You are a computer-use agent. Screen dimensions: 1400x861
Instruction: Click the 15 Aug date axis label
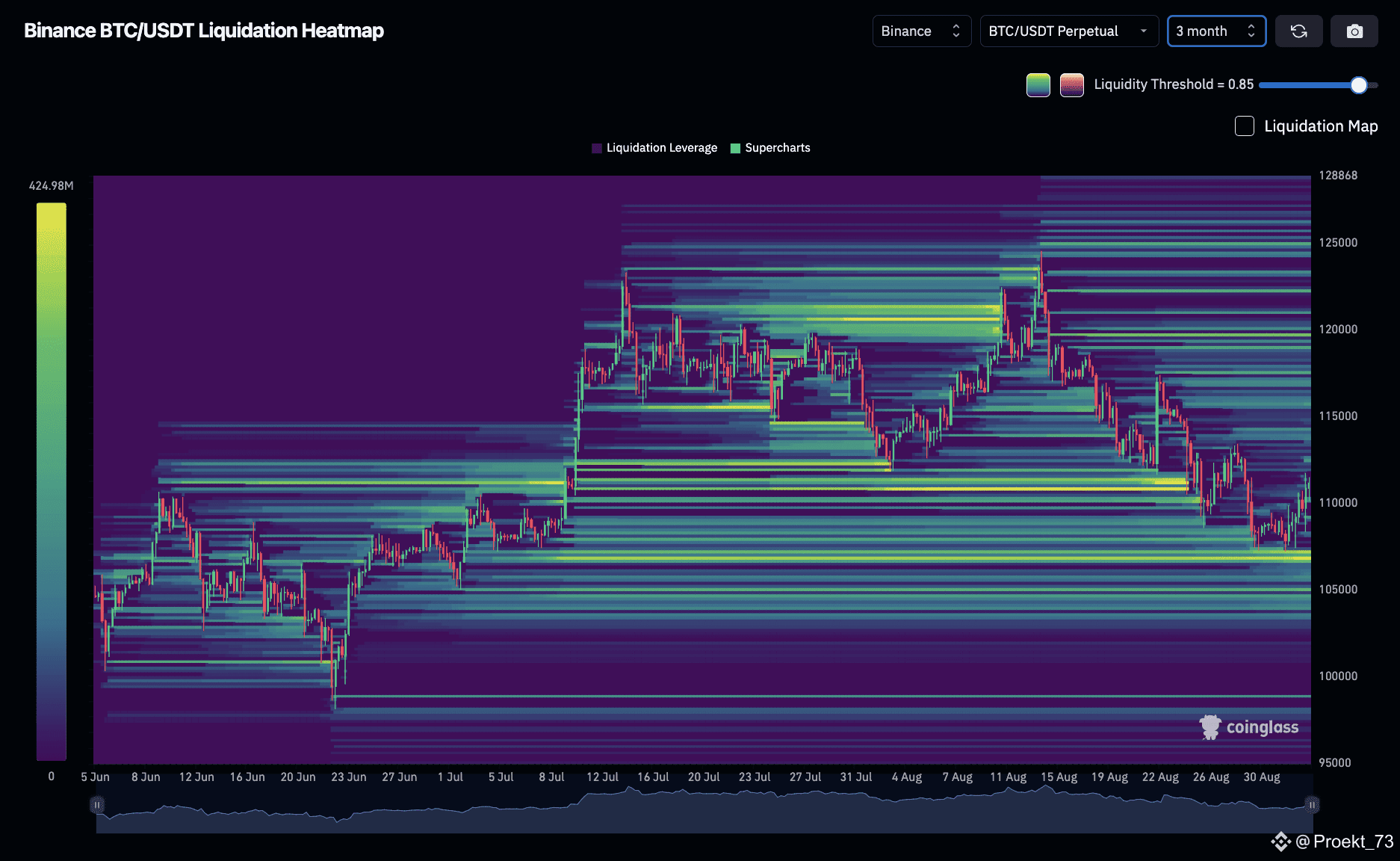(x=1059, y=777)
